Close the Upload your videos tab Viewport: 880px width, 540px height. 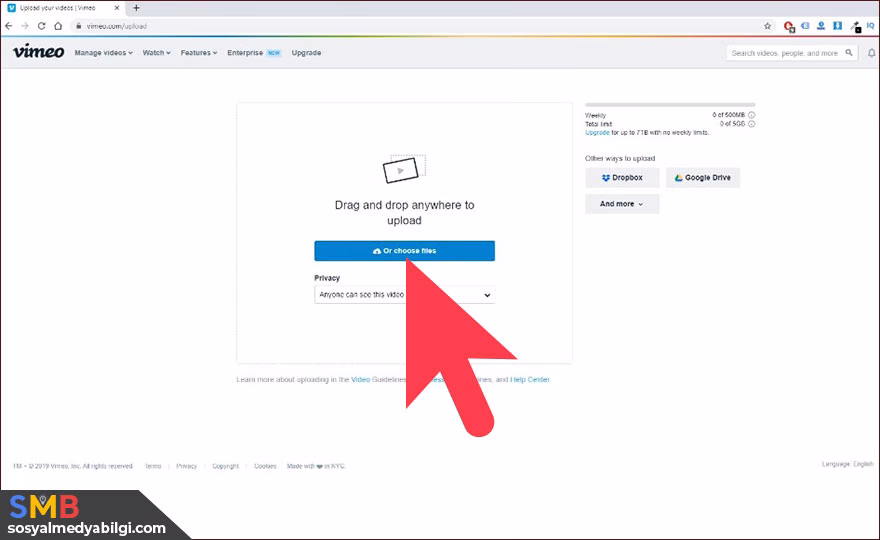(x=117, y=8)
